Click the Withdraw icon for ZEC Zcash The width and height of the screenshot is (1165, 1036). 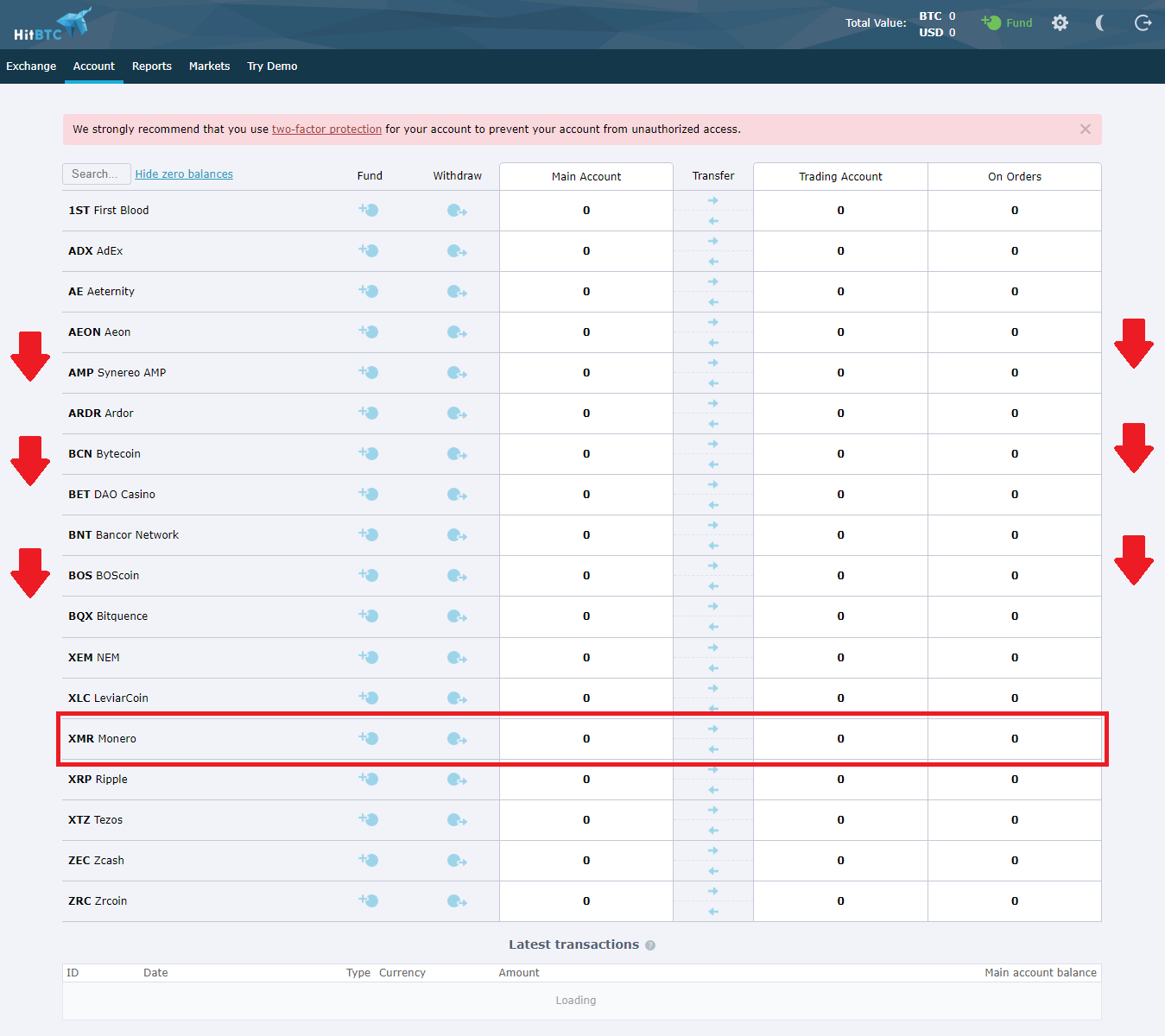(457, 861)
